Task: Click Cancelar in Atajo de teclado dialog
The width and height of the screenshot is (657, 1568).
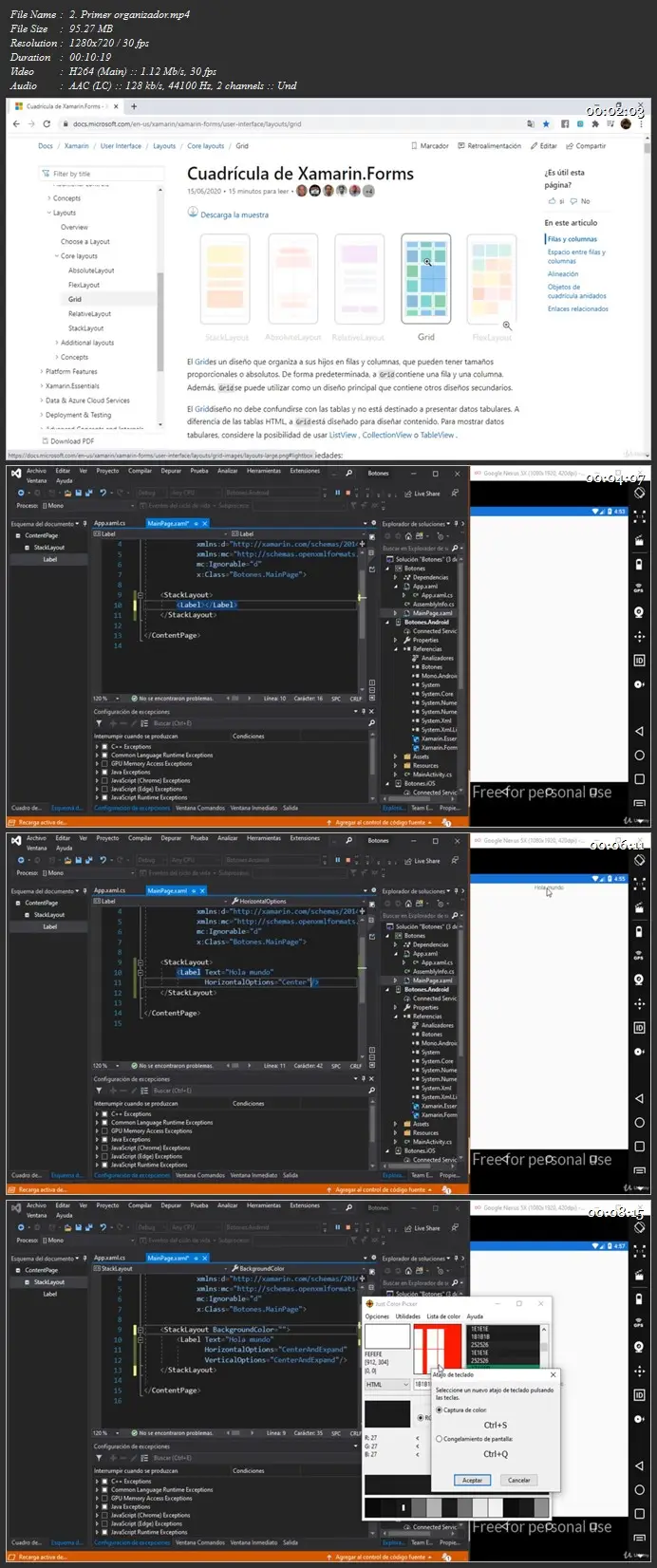Action: tap(519, 1480)
